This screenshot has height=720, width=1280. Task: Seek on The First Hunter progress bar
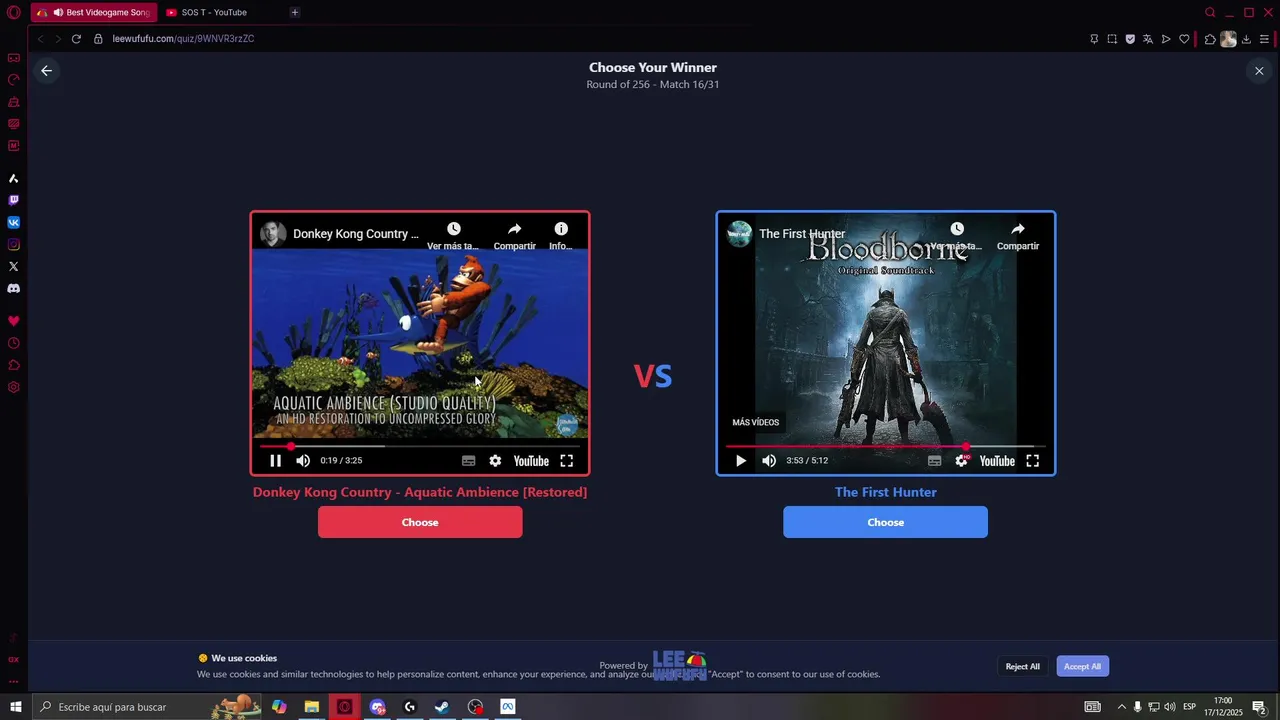click(886, 446)
